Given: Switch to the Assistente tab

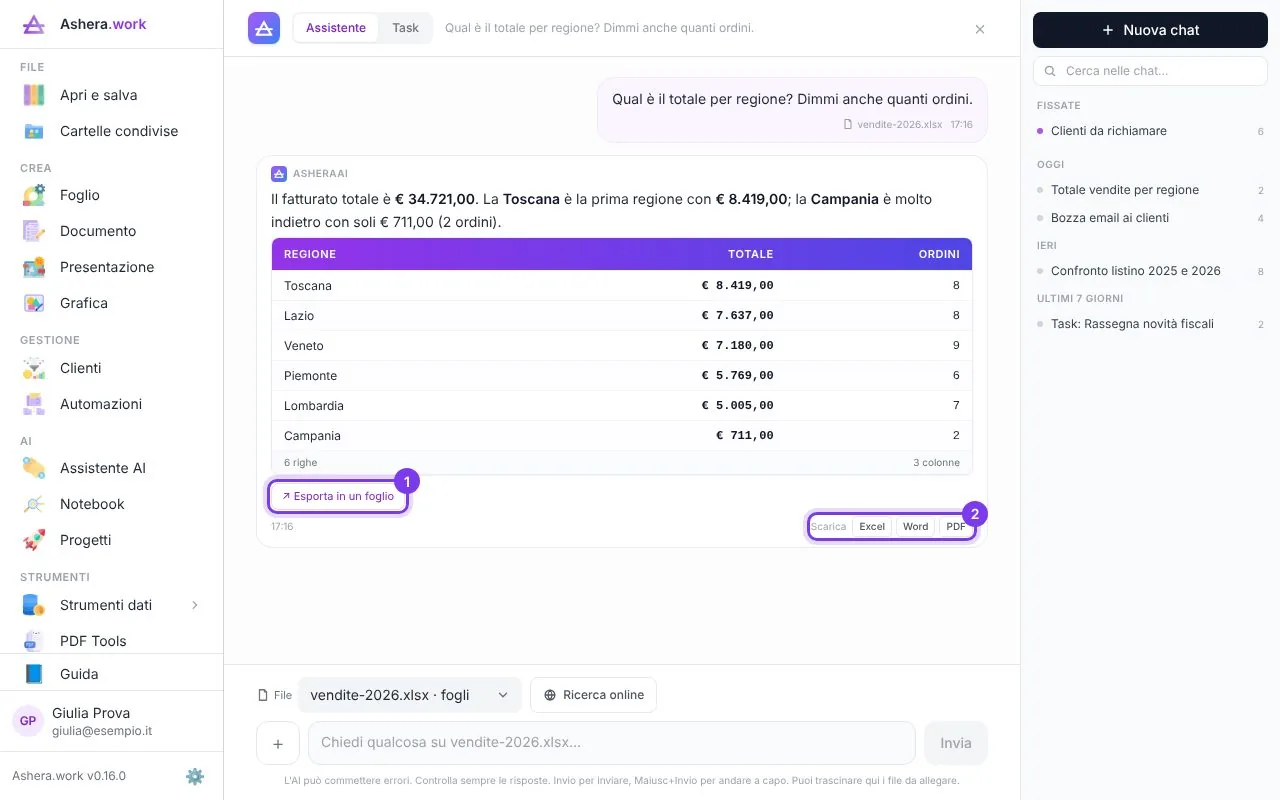Looking at the screenshot, I should click(x=336, y=28).
